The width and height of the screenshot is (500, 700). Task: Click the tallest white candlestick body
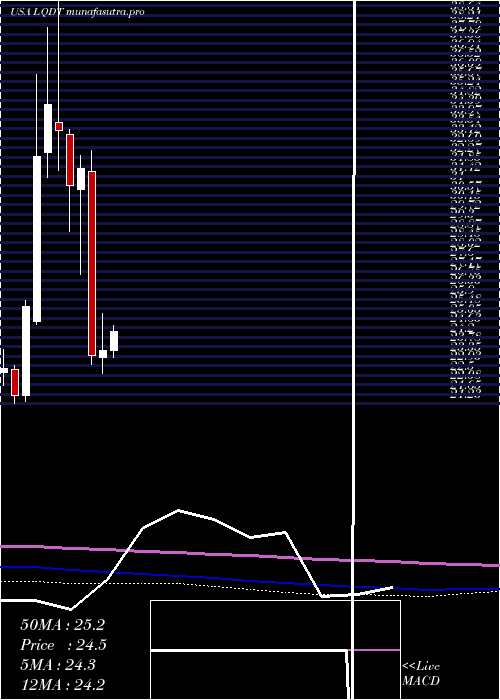click(37, 239)
